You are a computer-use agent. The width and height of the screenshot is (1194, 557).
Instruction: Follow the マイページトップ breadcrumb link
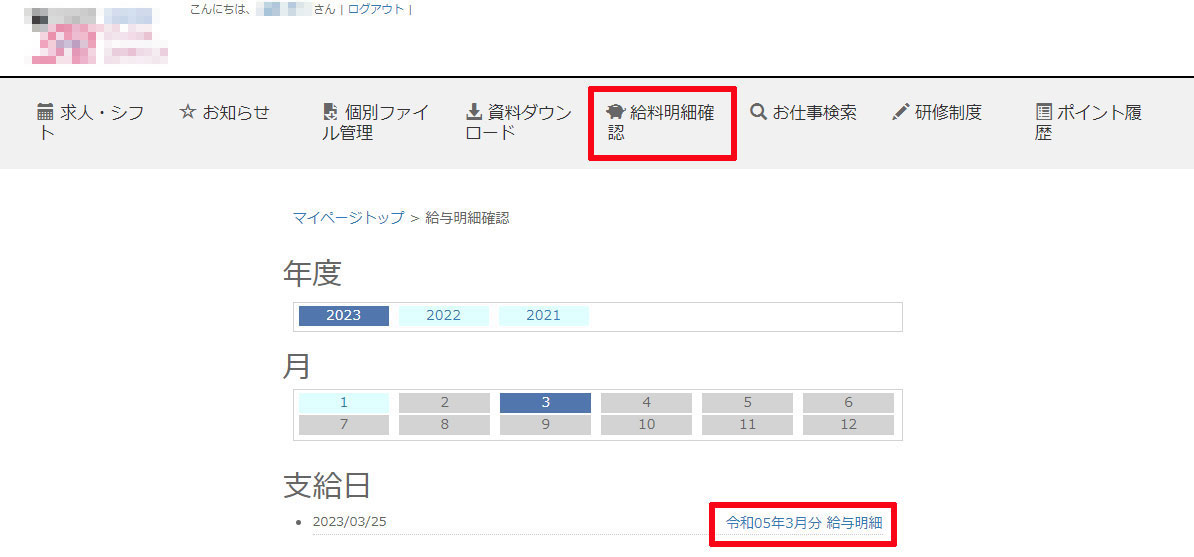(349, 218)
